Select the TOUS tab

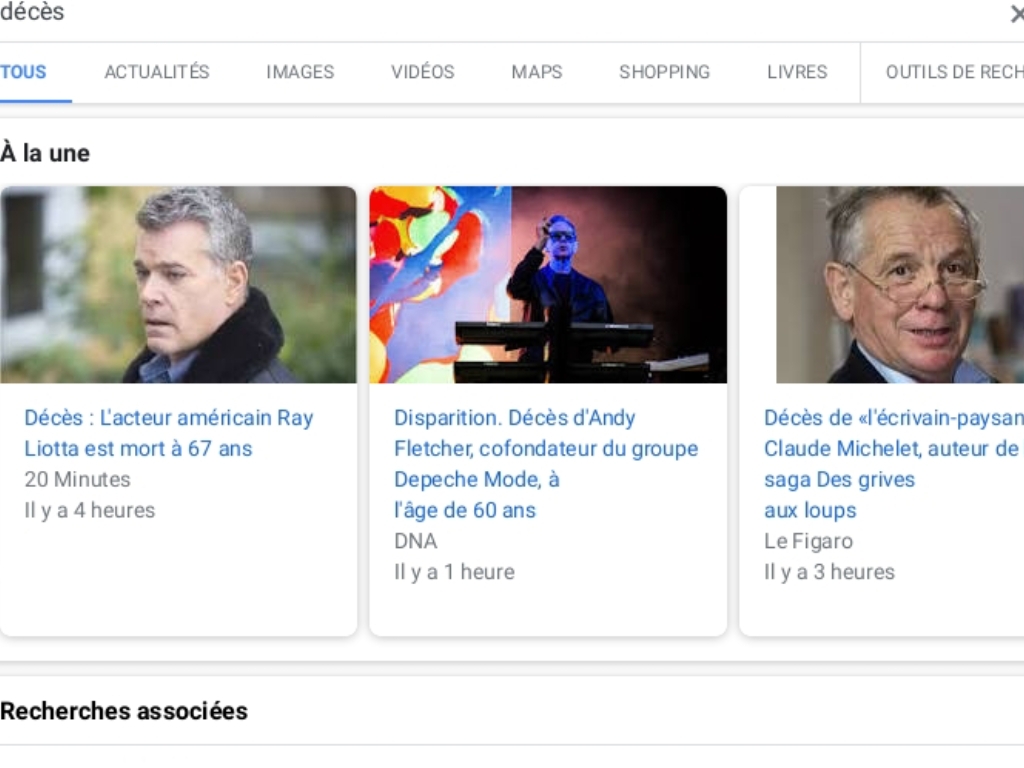click(24, 72)
